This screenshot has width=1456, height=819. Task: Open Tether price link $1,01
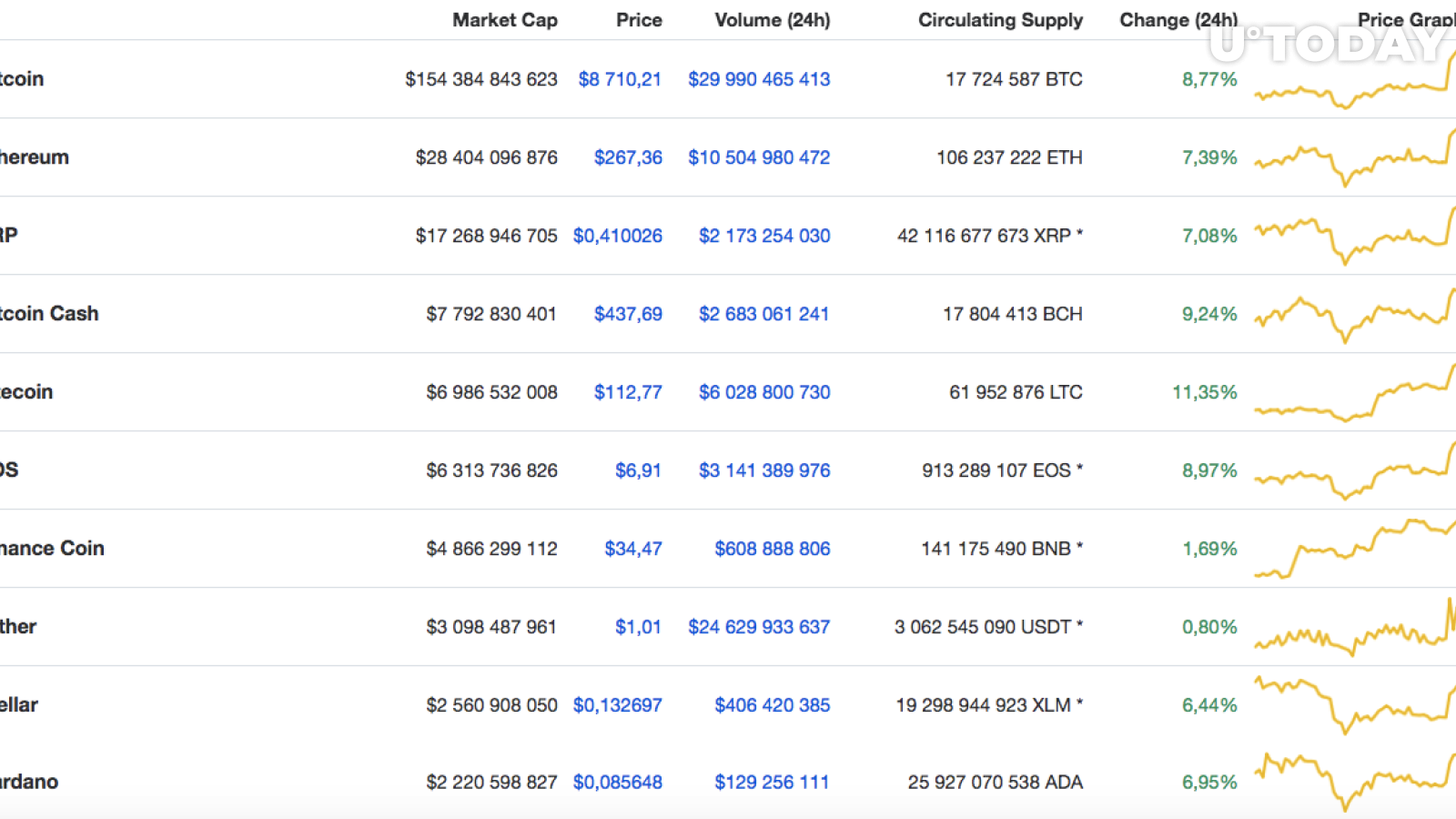(638, 627)
